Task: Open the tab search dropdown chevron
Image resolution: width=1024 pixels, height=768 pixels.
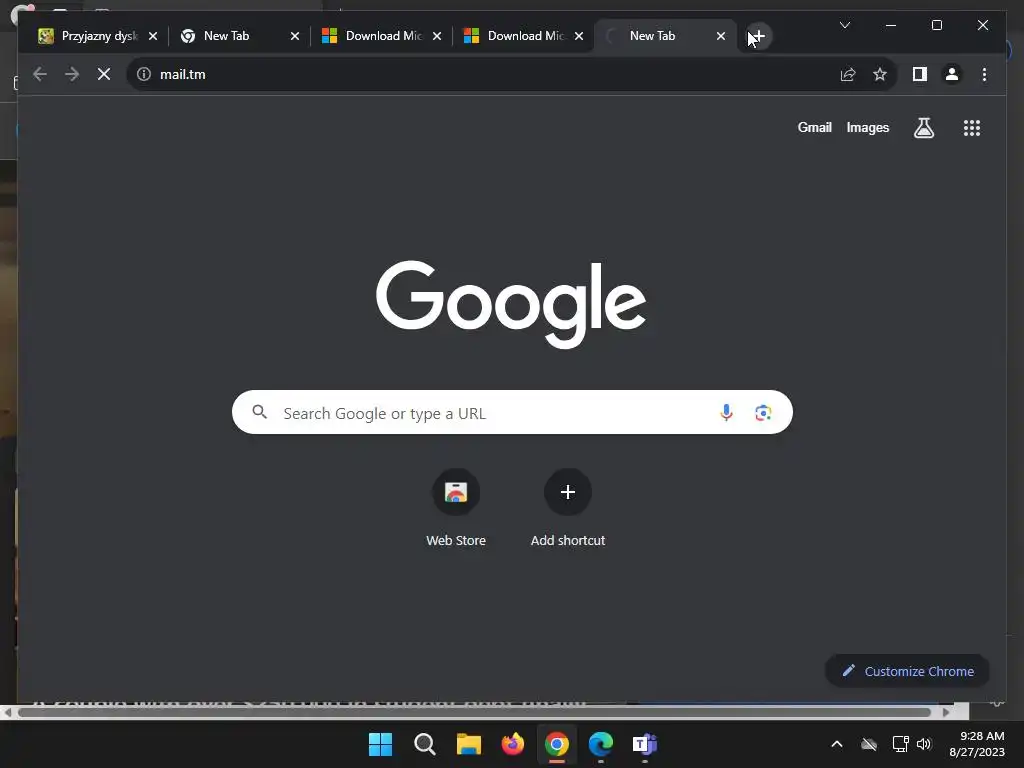Action: point(844,25)
